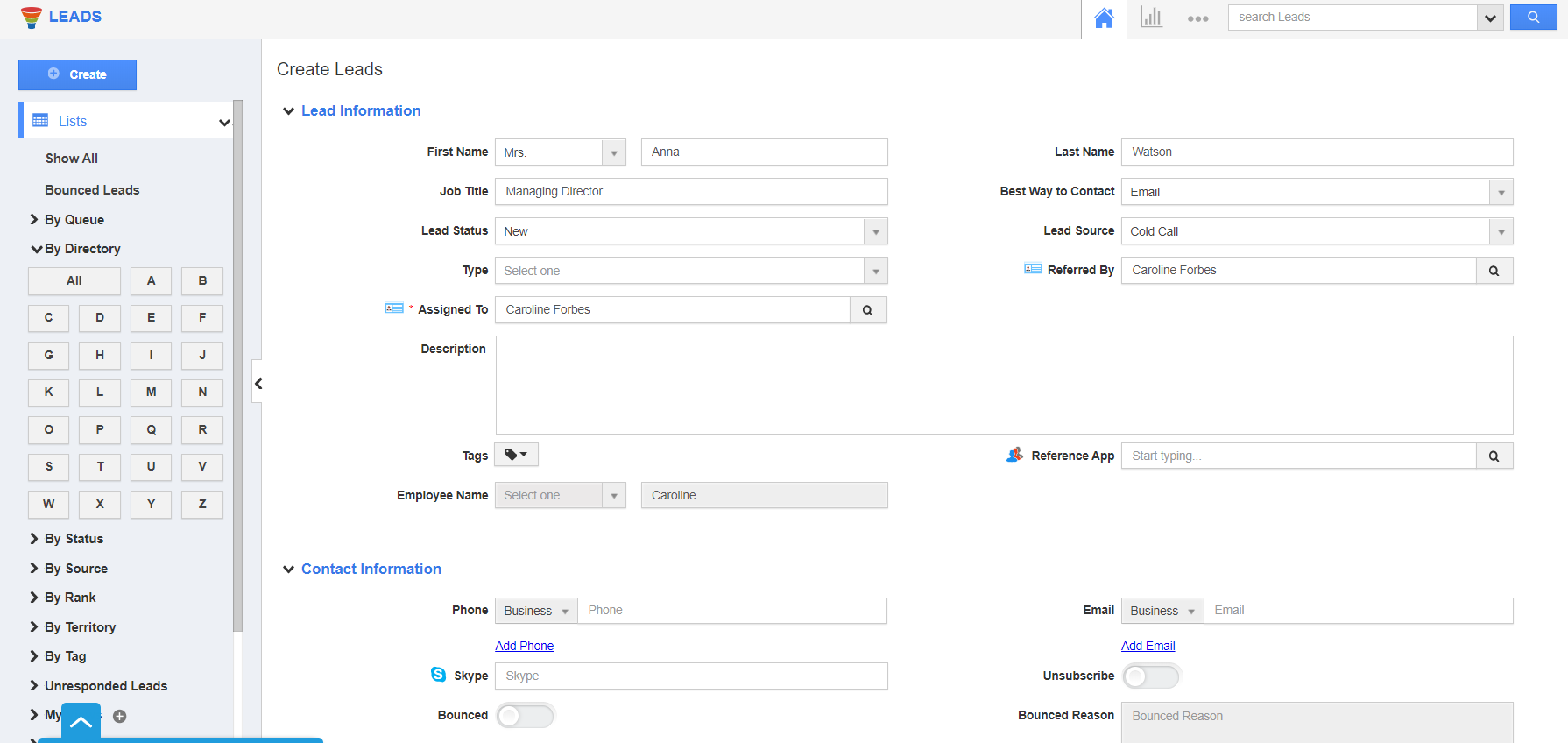This screenshot has width=1568, height=743.
Task: Open Employee Name Select one dropdown
Action: click(x=561, y=495)
